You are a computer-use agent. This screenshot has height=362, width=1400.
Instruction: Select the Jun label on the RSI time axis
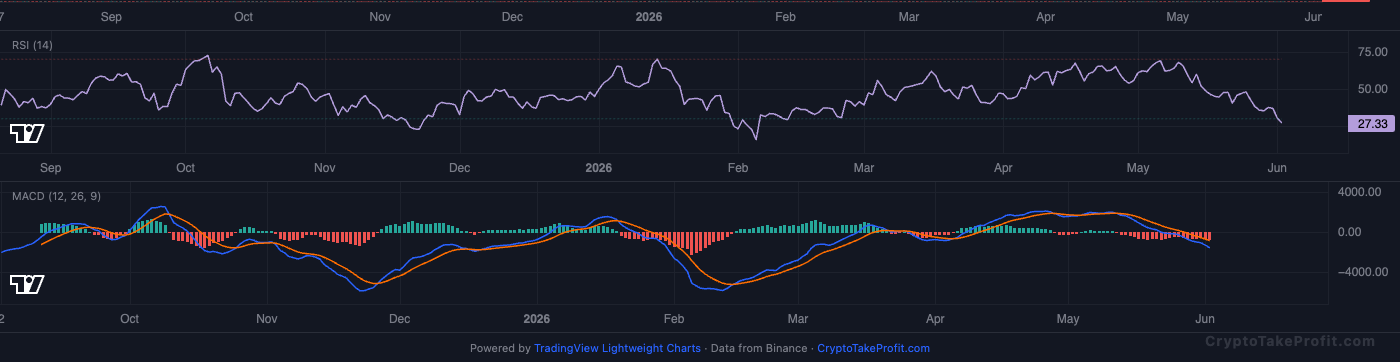(x=1276, y=167)
